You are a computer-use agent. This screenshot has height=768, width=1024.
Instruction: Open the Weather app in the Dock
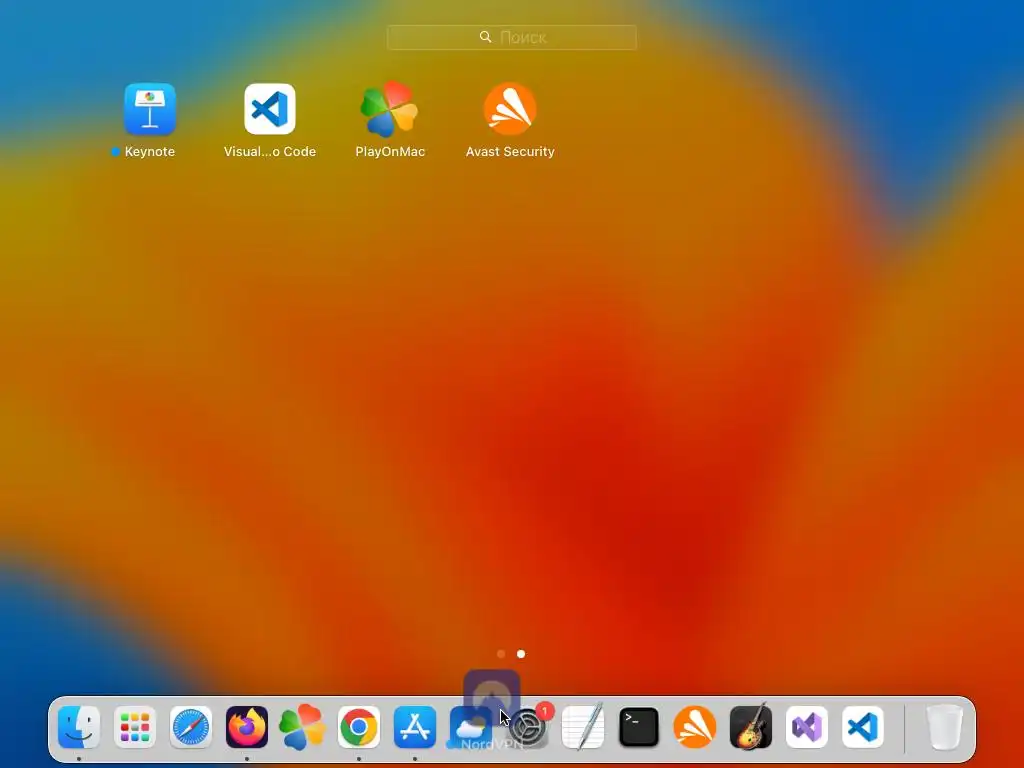click(x=469, y=727)
